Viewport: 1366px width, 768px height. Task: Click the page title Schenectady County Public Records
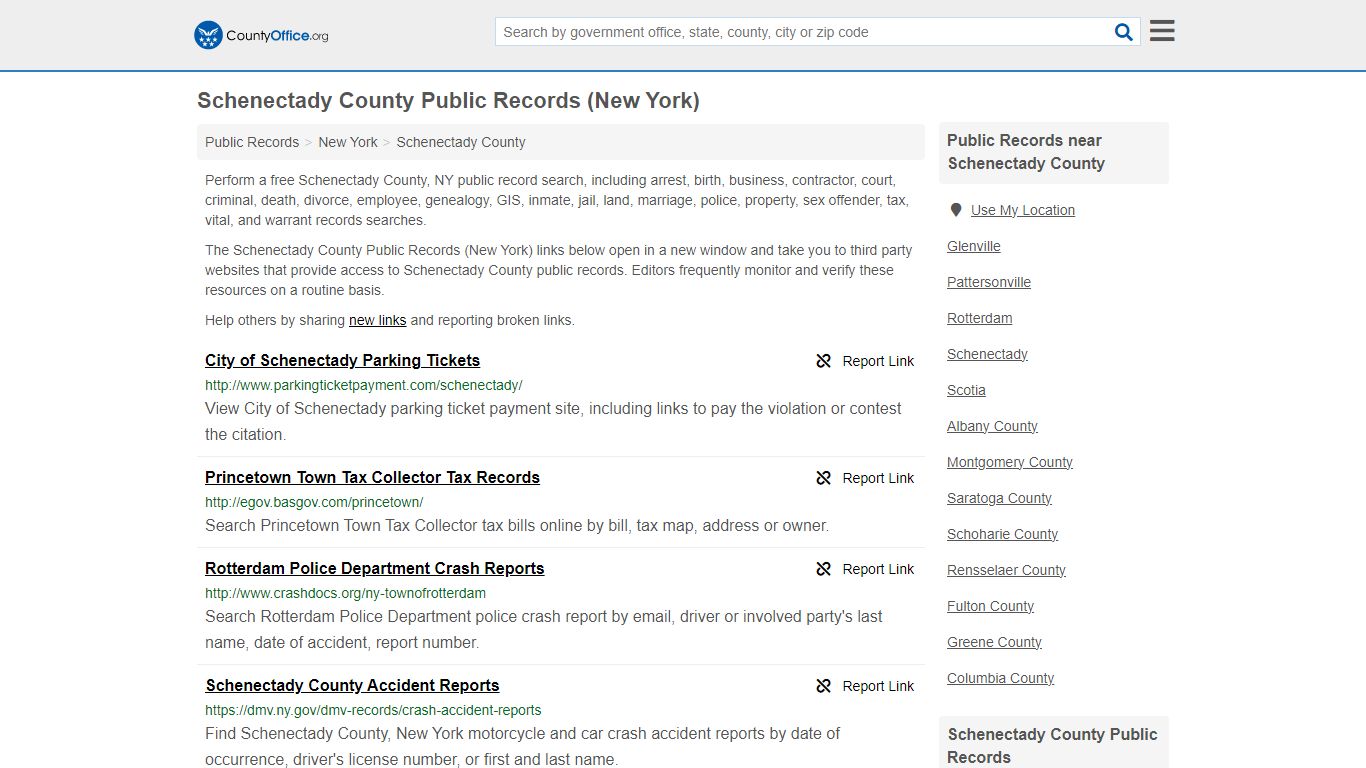tap(448, 100)
